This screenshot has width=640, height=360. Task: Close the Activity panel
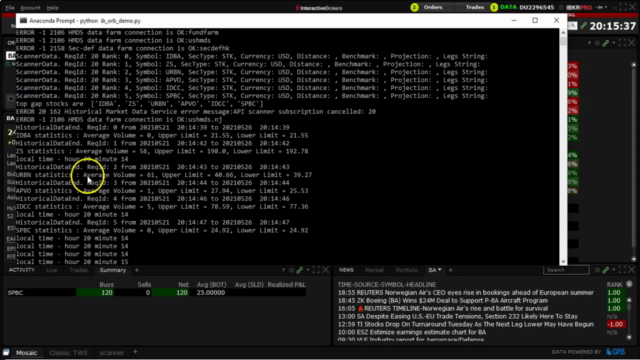(326, 270)
